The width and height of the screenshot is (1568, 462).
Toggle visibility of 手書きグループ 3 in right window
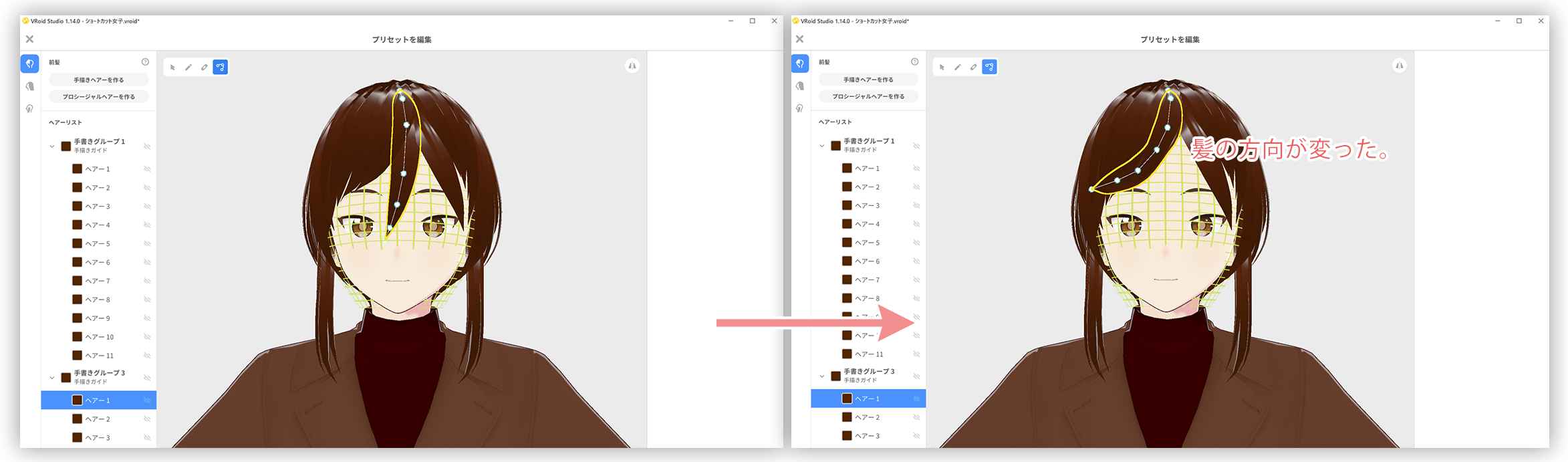pos(916,376)
